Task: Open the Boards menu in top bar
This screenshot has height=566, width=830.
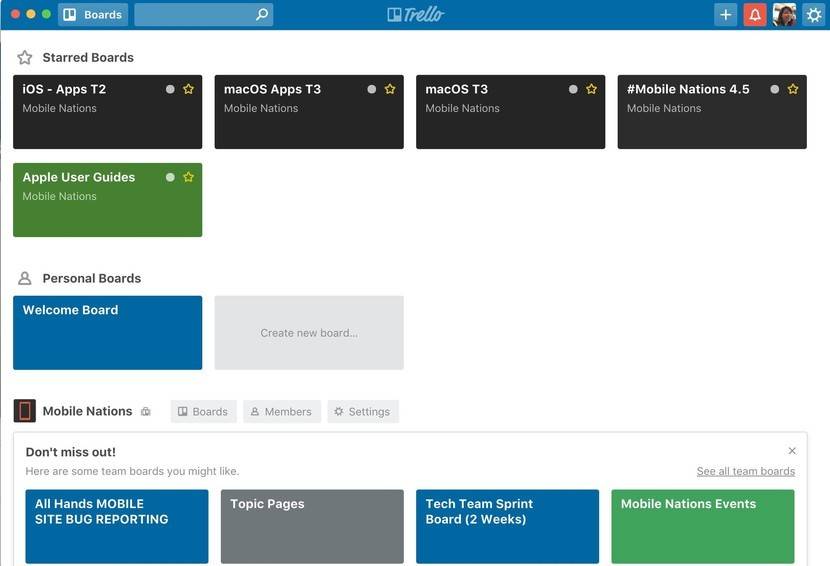Action: point(93,15)
